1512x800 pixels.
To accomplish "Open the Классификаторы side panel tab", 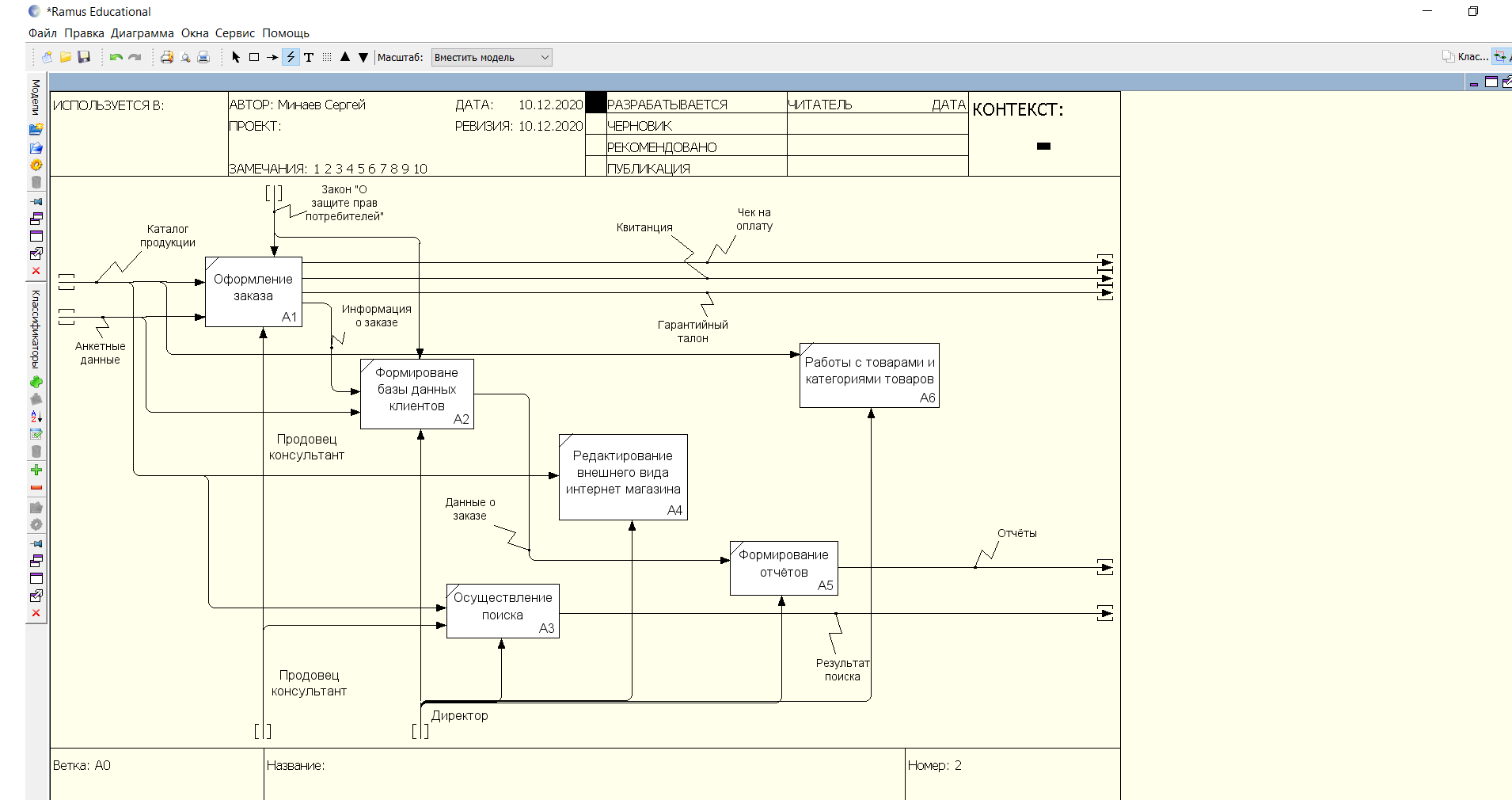I will pos(36,329).
